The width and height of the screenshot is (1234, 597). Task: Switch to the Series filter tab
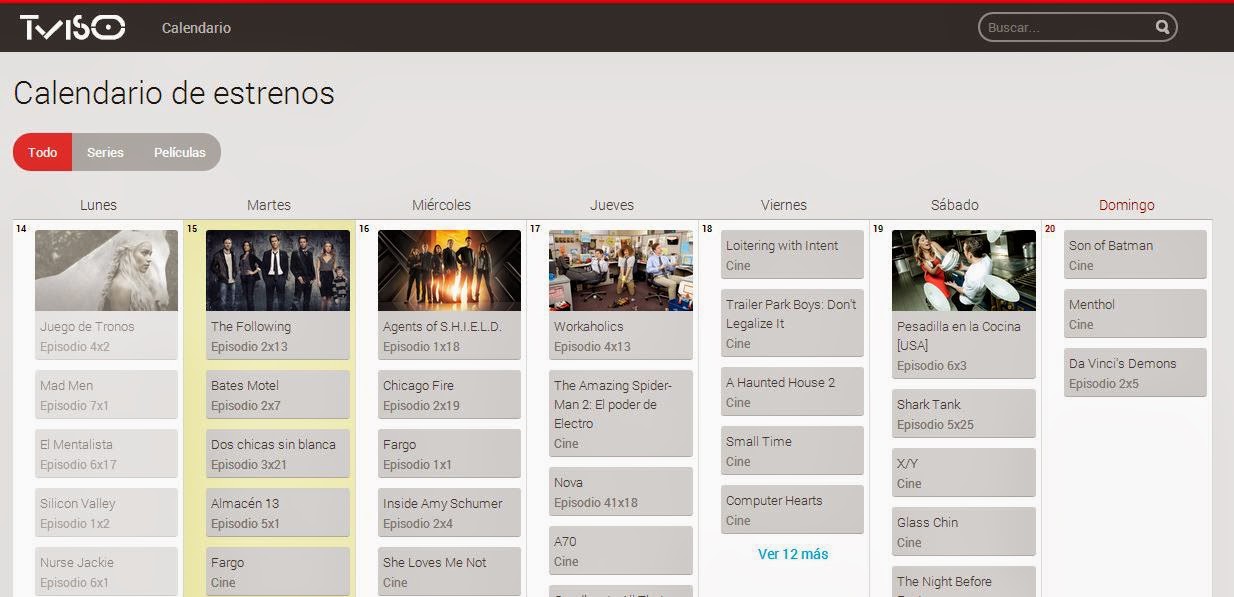pyautogui.click(x=105, y=152)
